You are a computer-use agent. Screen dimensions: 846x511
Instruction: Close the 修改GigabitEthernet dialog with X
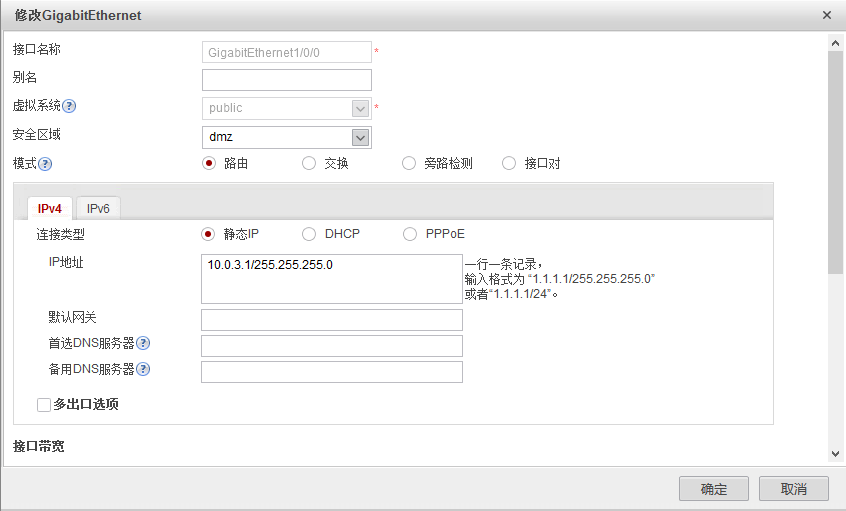[x=827, y=15]
